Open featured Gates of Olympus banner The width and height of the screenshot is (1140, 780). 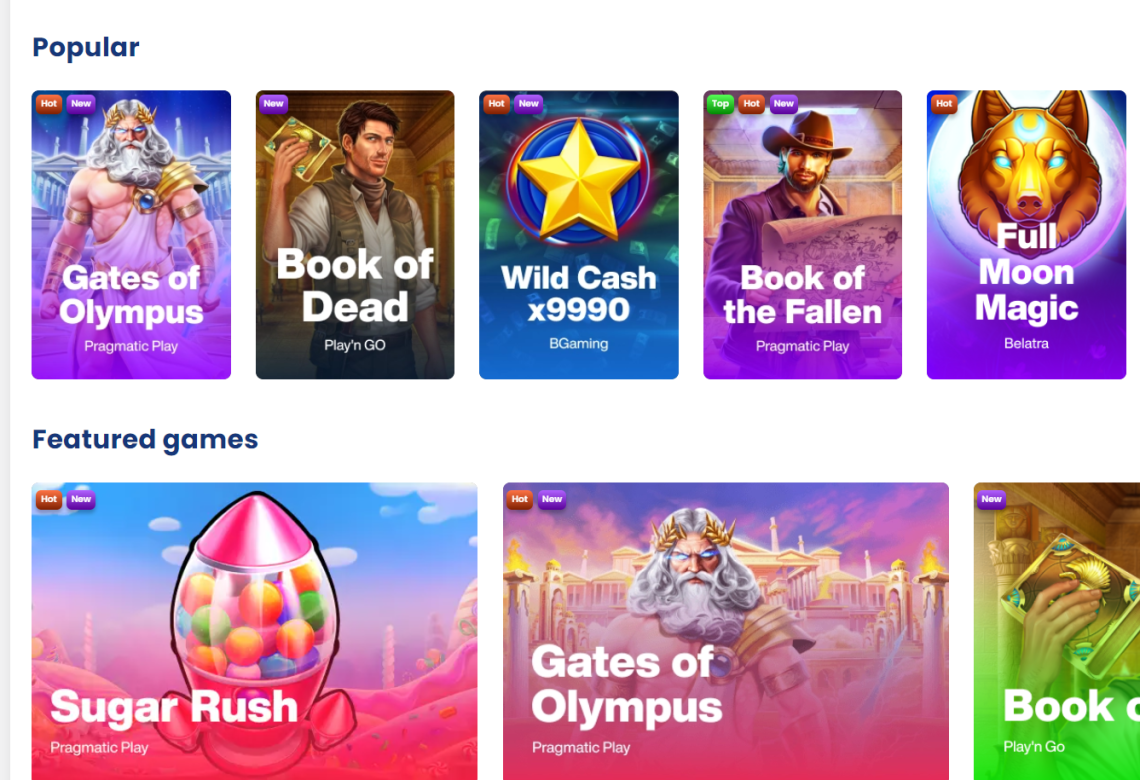coord(726,631)
